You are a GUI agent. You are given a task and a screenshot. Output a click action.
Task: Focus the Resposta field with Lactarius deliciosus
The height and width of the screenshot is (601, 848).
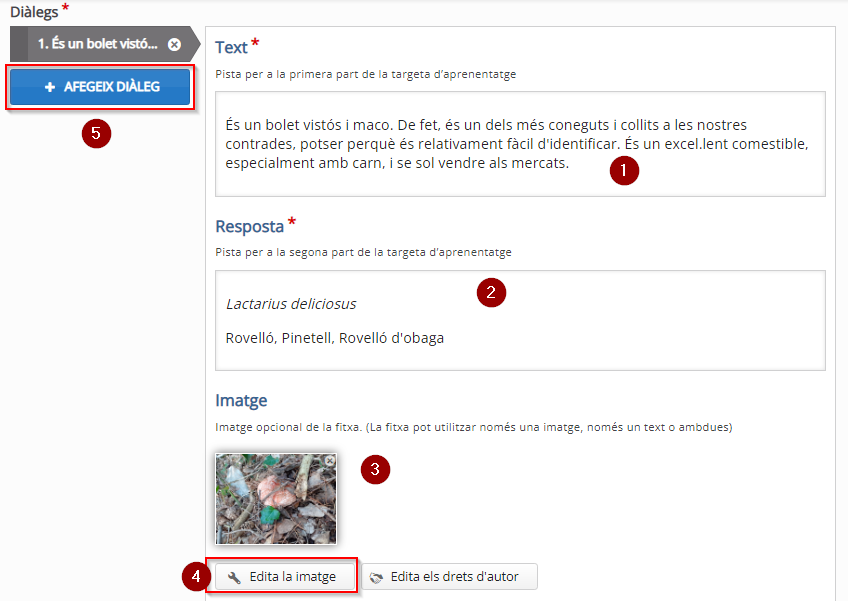click(x=520, y=320)
